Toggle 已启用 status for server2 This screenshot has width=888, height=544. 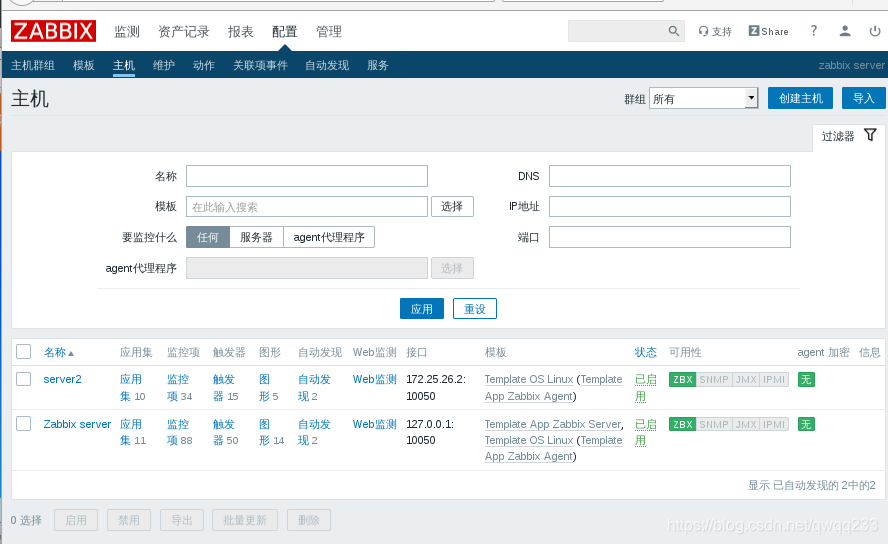pos(646,388)
